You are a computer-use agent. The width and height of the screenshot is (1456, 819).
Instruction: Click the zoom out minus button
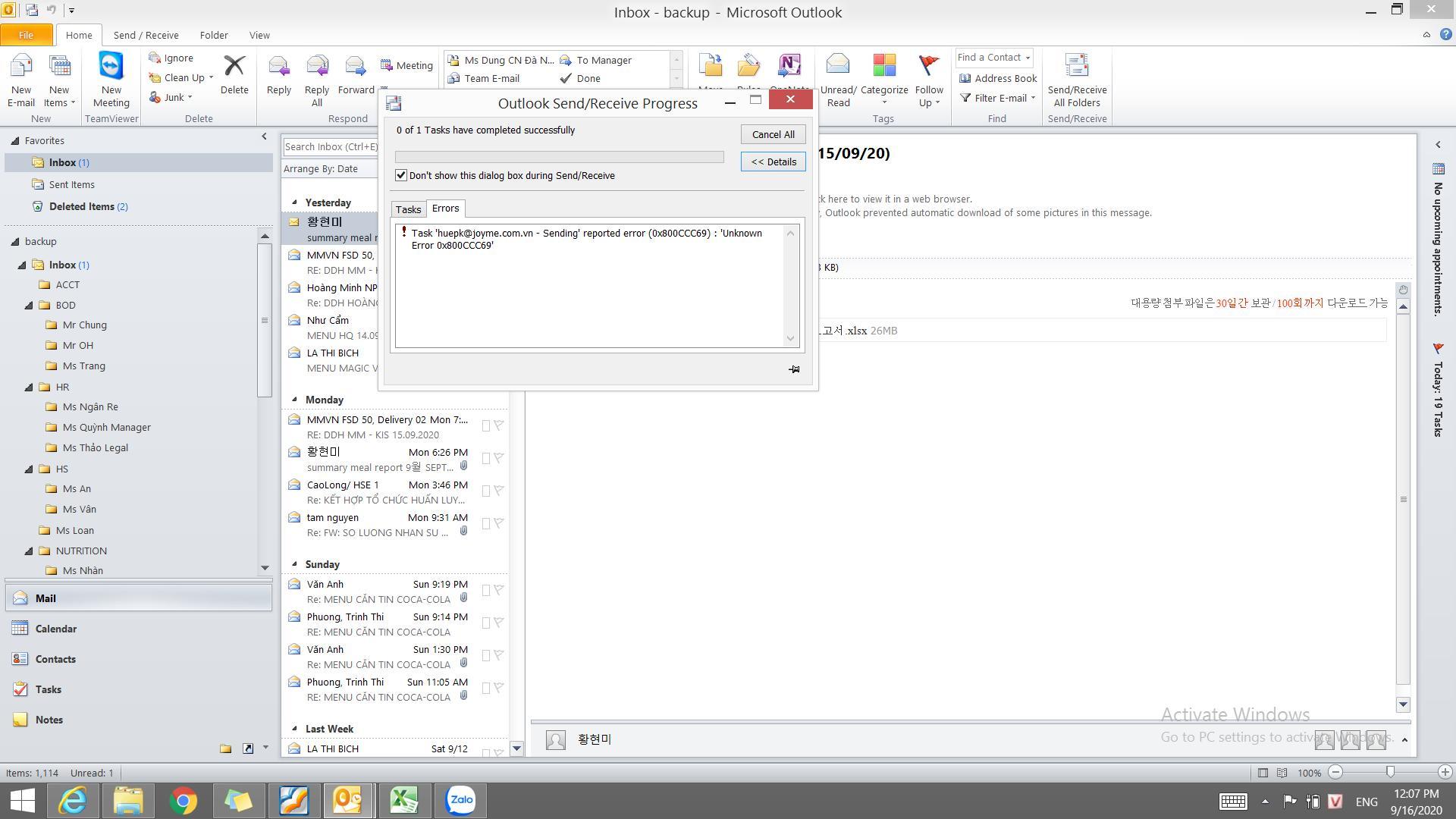1335,772
